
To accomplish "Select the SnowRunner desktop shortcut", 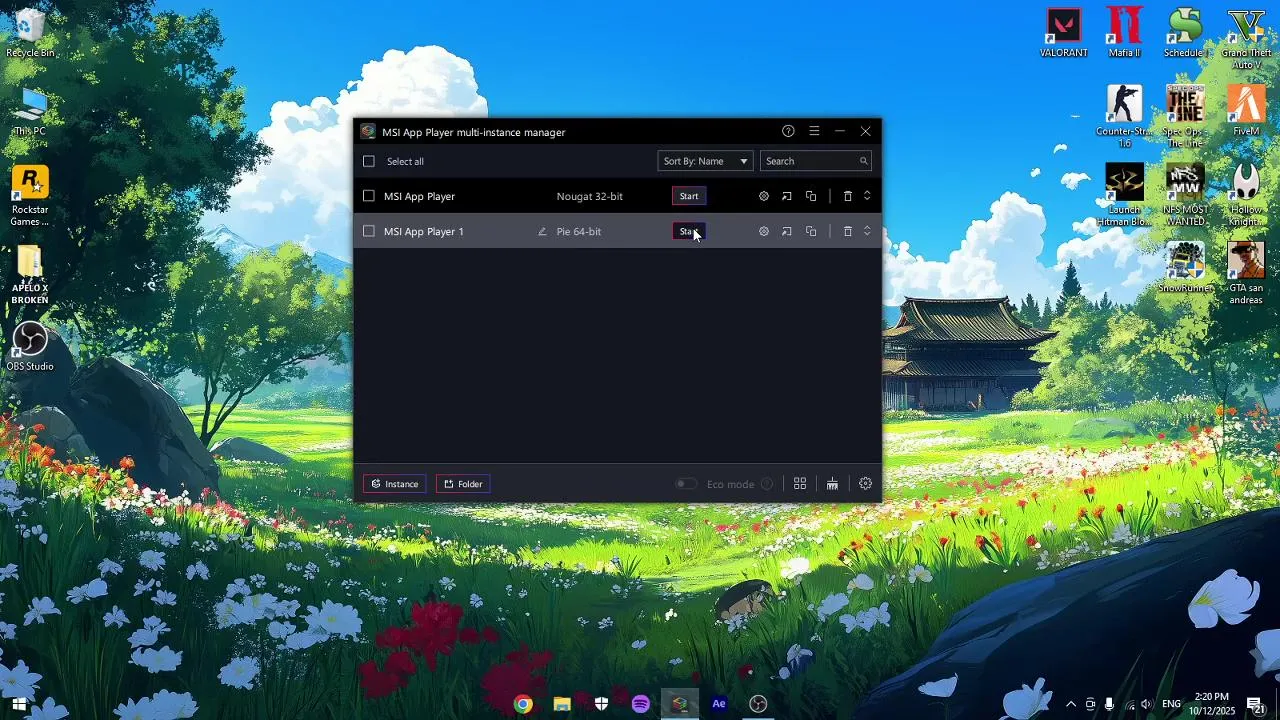I will click(1185, 268).
